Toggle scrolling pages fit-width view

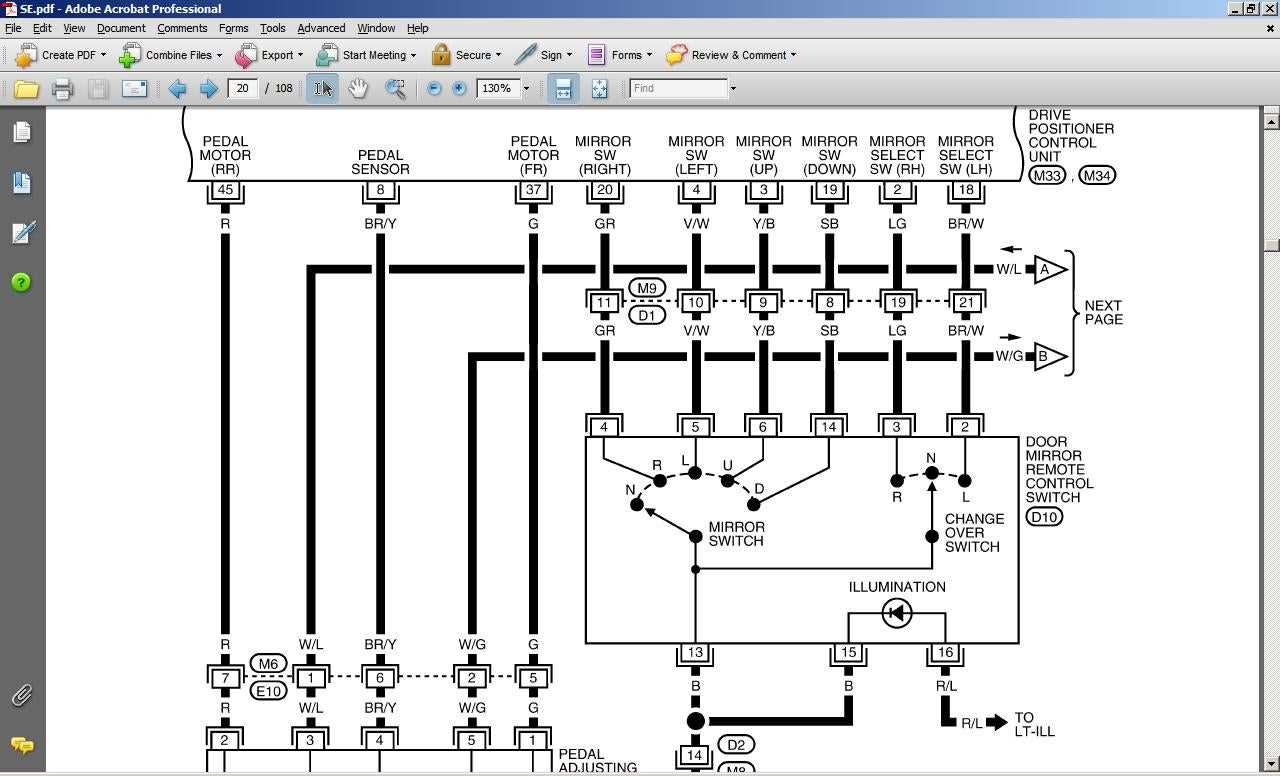[563, 89]
